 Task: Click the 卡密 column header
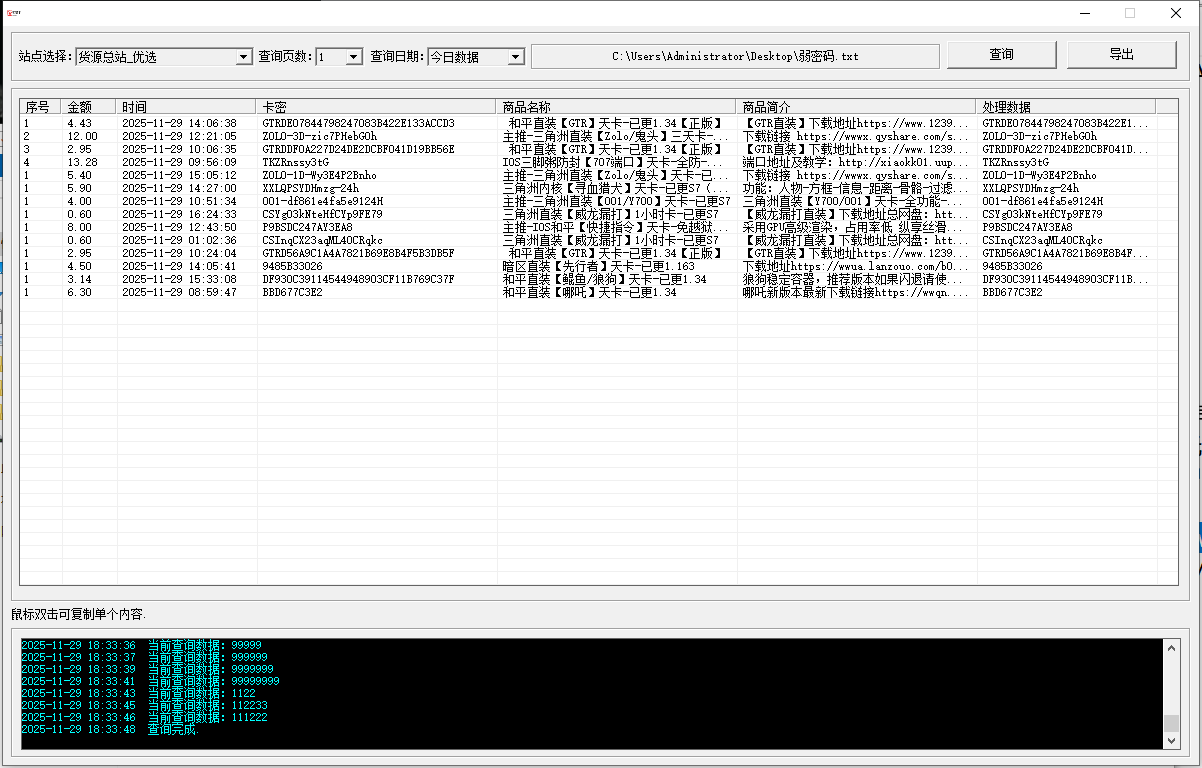pos(375,106)
